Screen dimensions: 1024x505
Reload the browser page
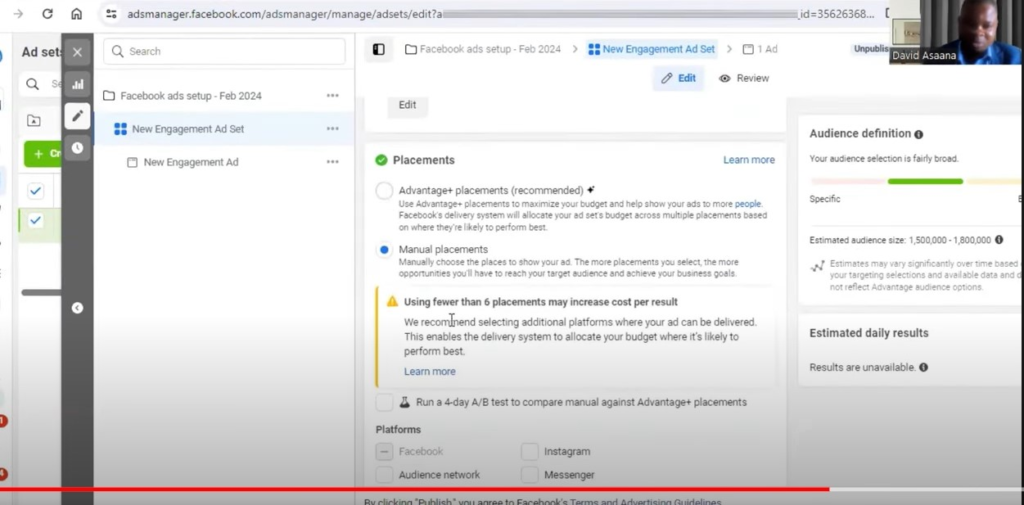point(47,14)
